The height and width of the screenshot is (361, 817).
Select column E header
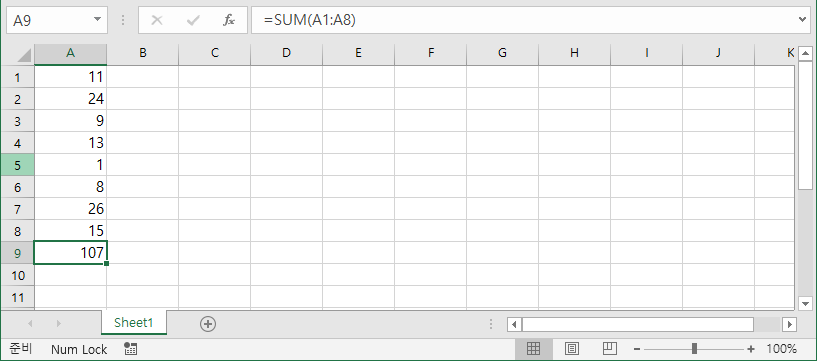coord(358,54)
